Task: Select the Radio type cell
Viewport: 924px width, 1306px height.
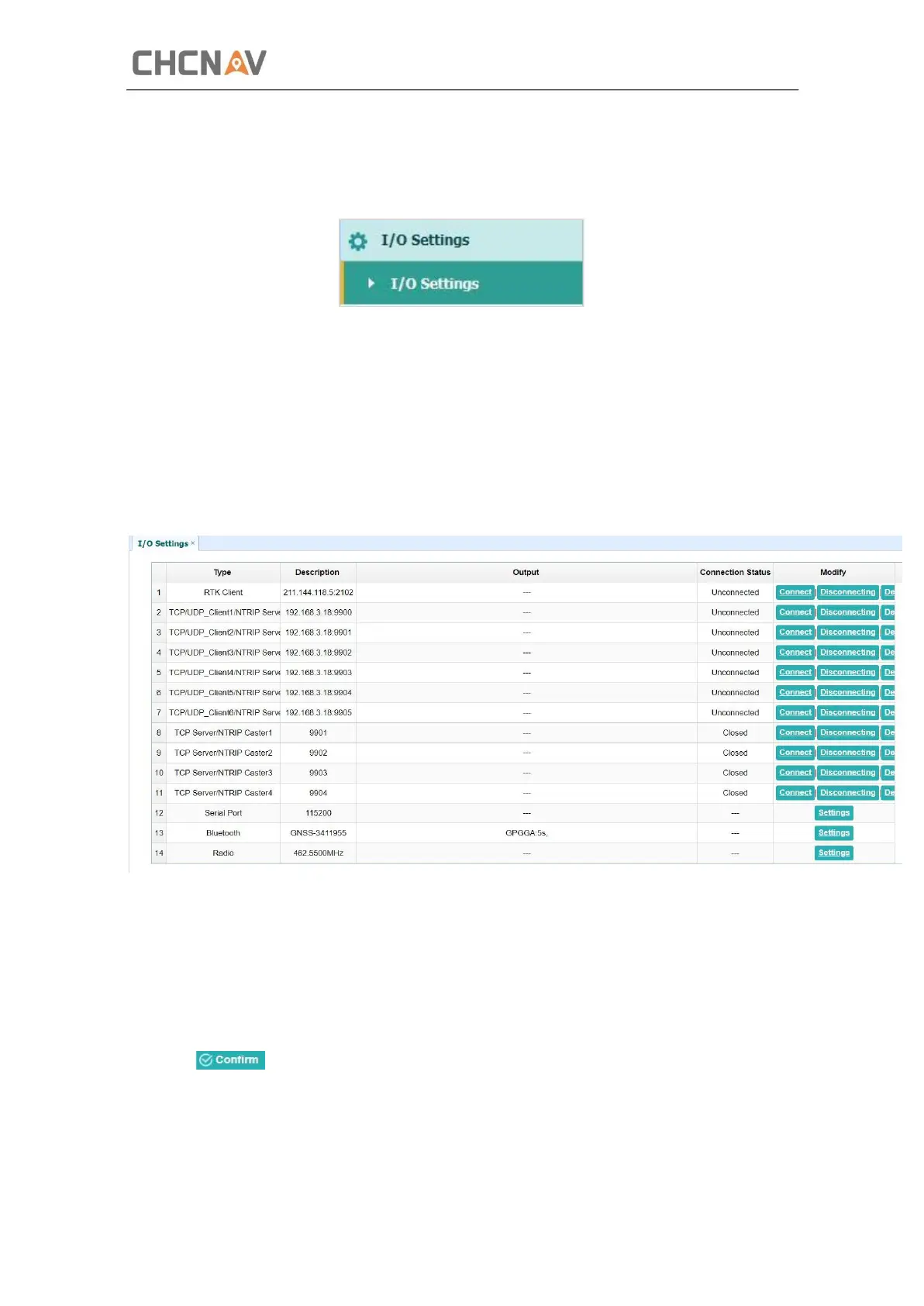Action: coord(223,853)
